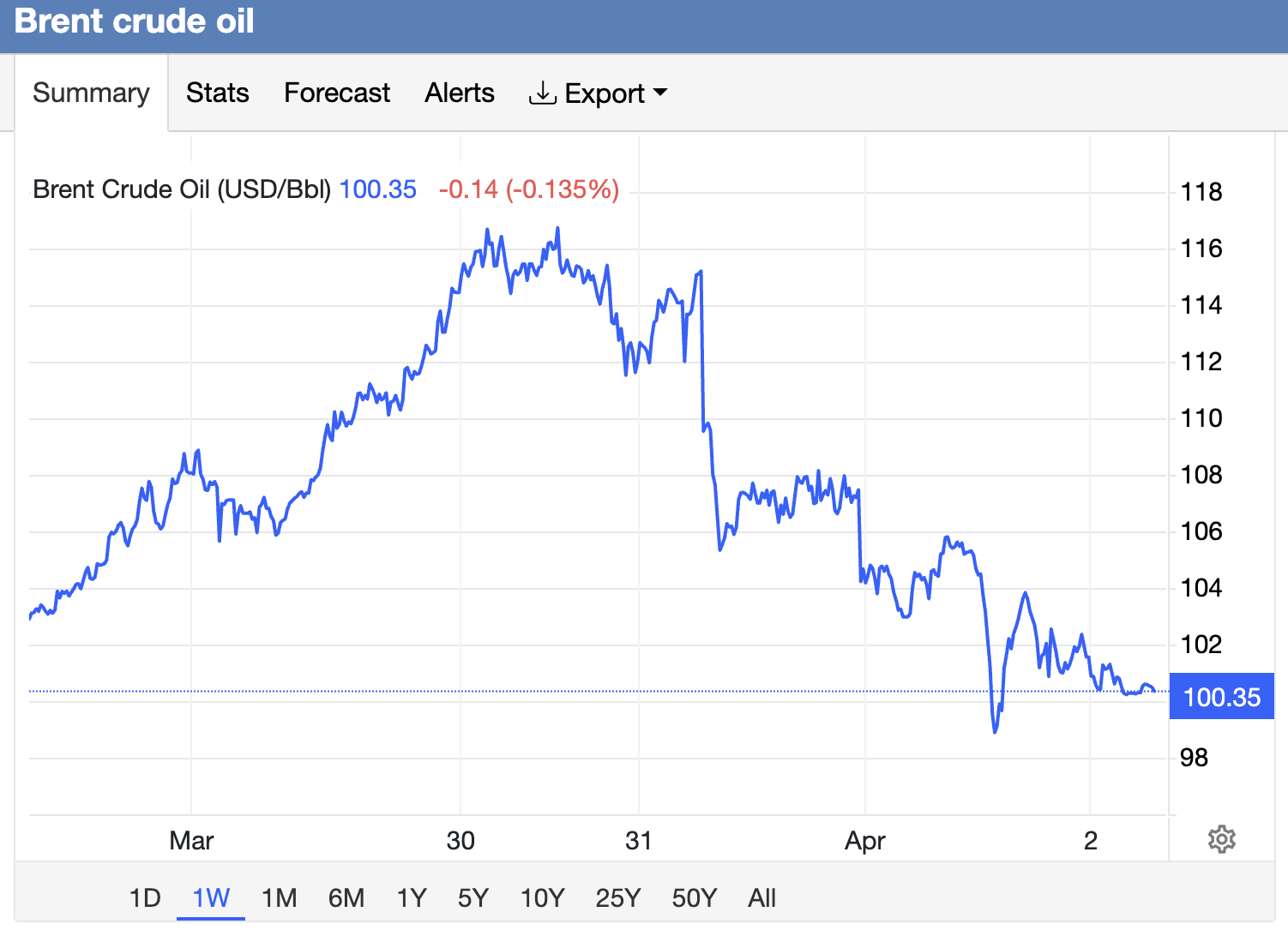Open chart settings gear icon
1288x936 pixels.
point(1221,839)
